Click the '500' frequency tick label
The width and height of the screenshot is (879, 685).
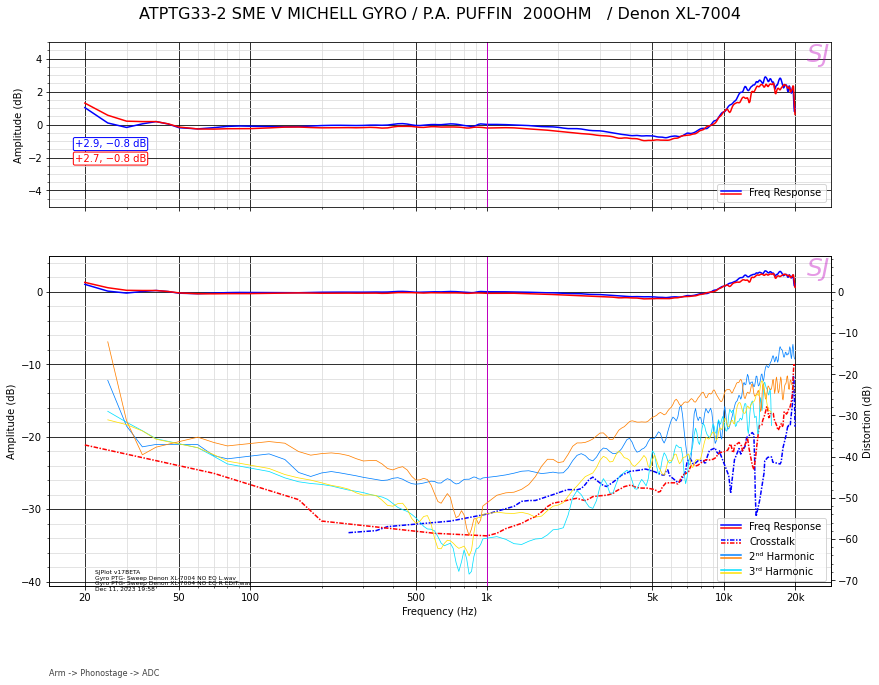(416, 598)
